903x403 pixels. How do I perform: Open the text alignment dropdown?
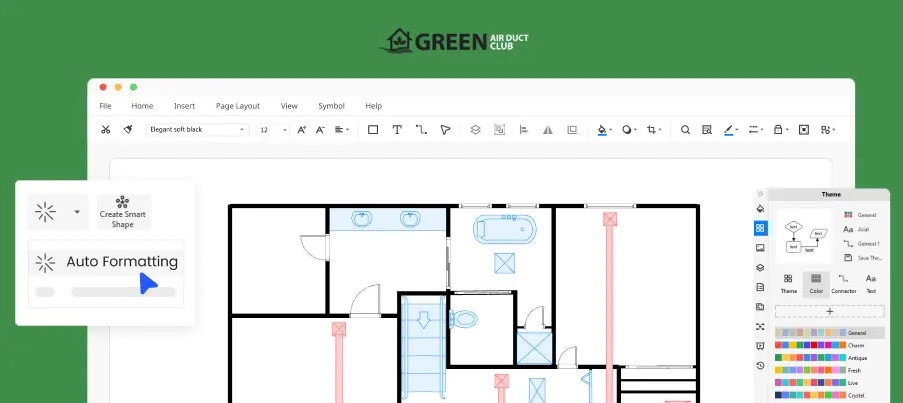pos(342,130)
